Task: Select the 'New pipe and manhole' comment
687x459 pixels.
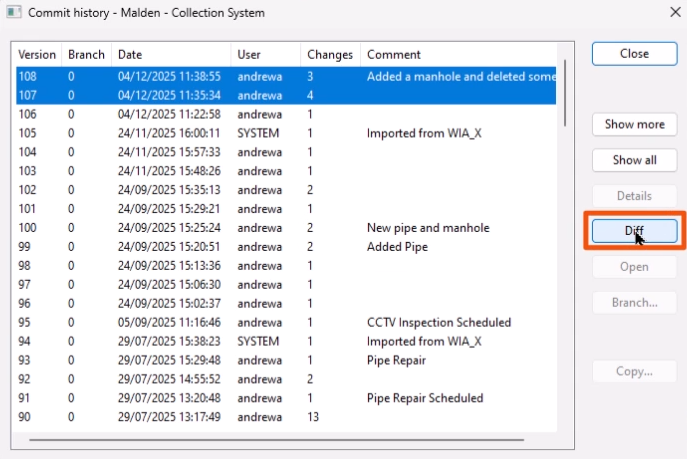Action: tap(428, 228)
